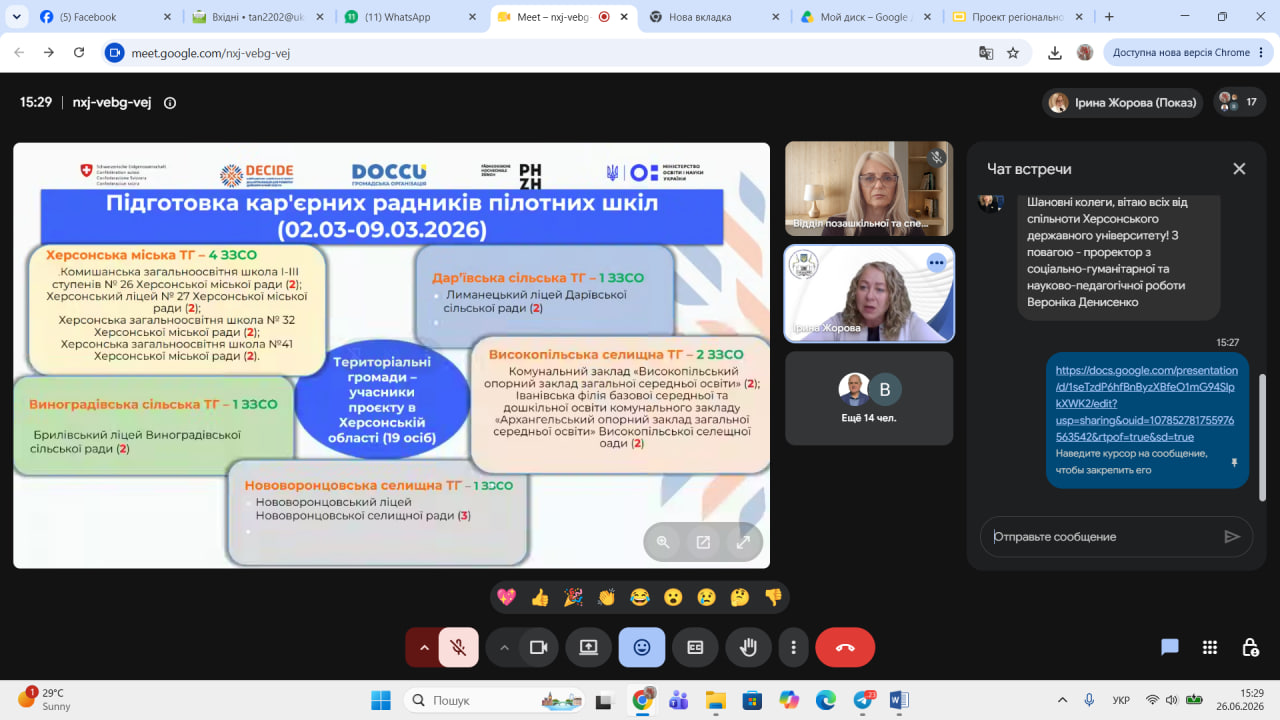Open more options three-dot menu in controls

click(793, 647)
